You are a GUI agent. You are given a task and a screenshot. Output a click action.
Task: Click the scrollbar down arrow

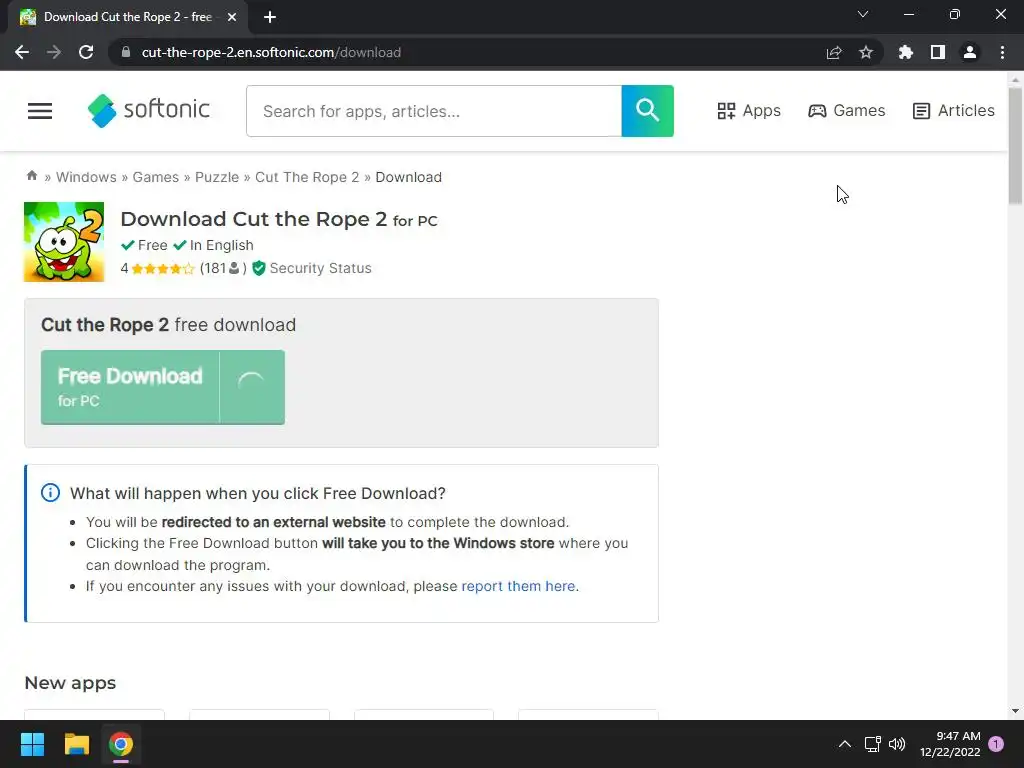click(x=1015, y=711)
